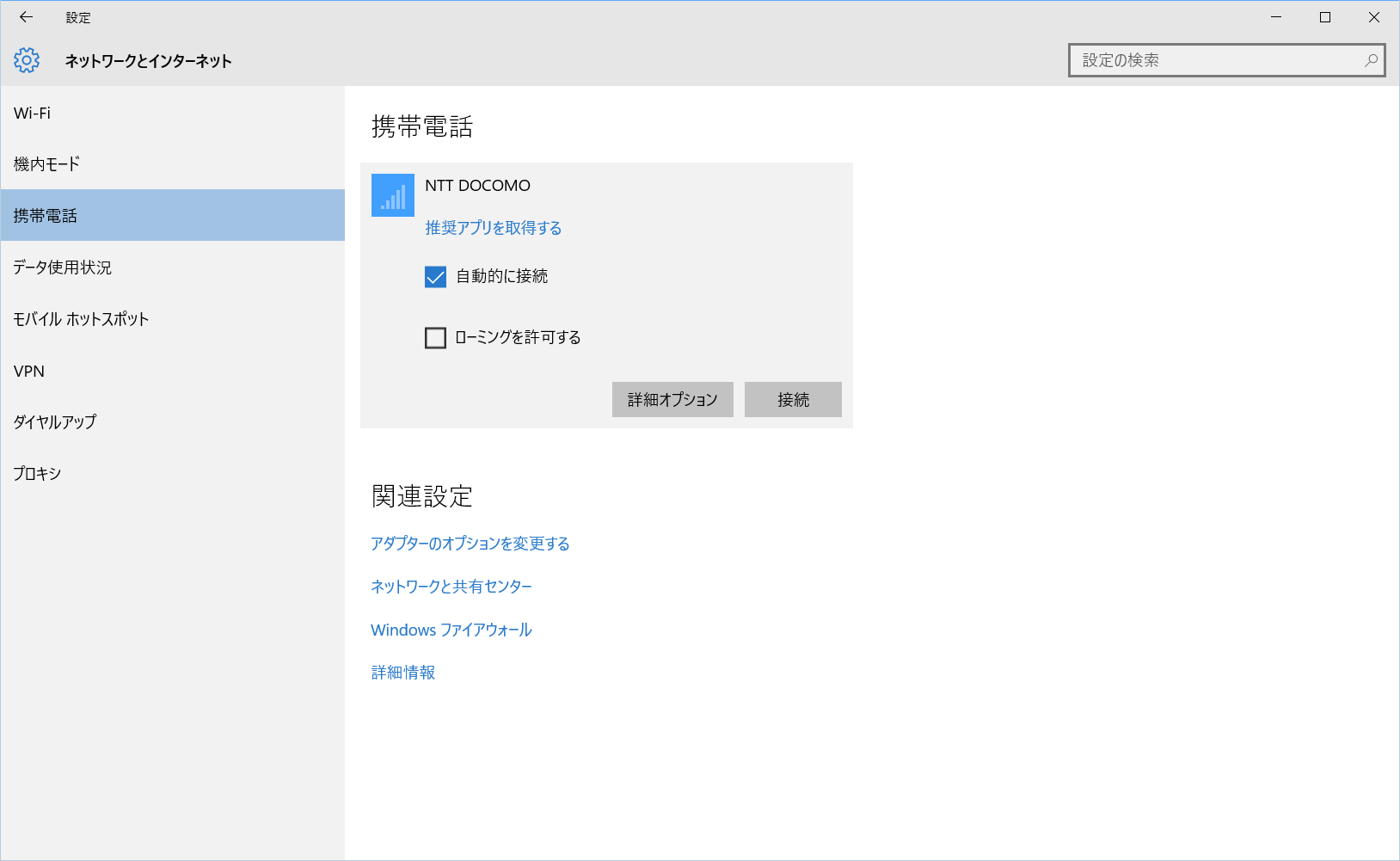This screenshot has width=1400, height=861.
Task: Click the 関連設定 heading
Action: point(422,496)
